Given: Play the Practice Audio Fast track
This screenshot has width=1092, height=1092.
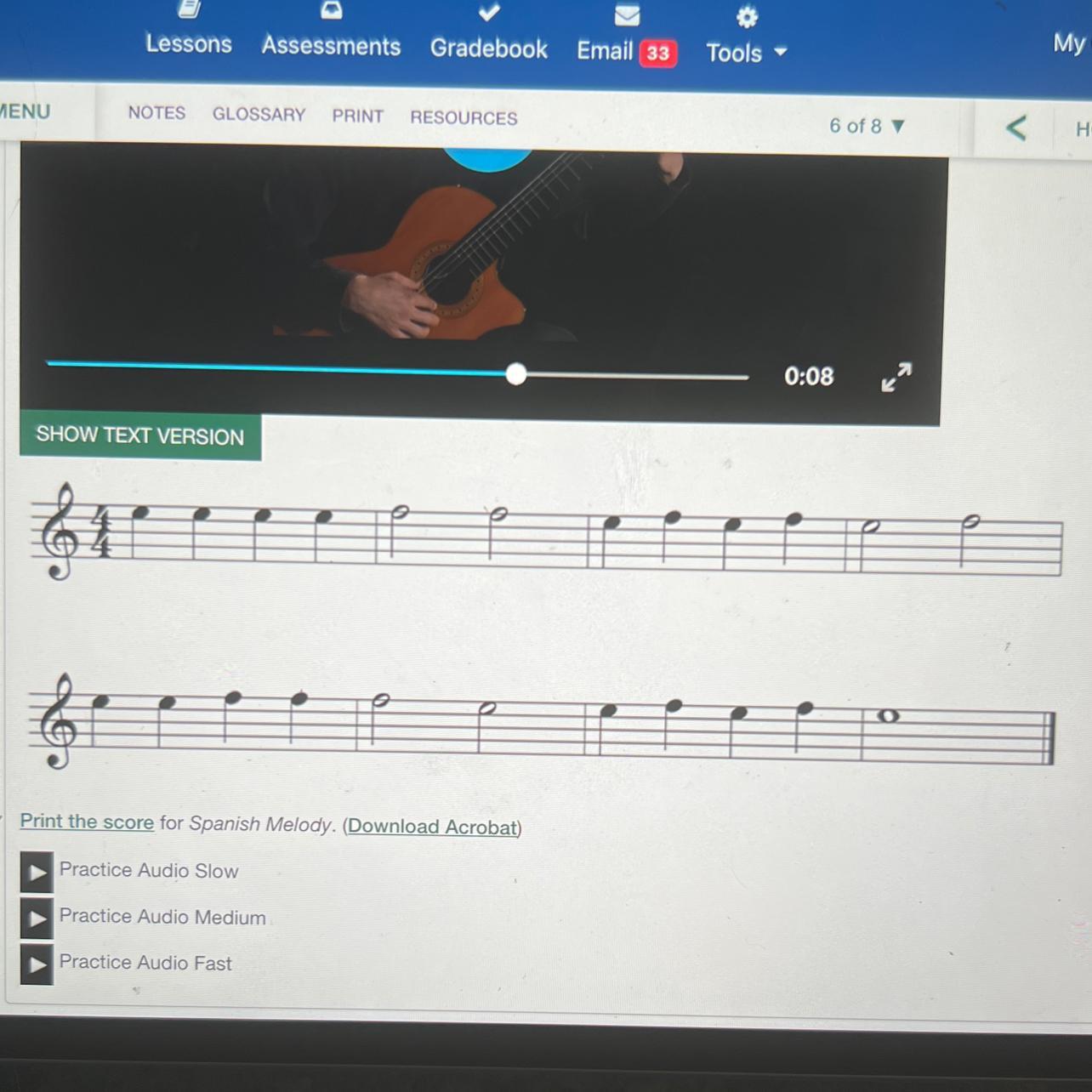Looking at the screenshot, I should click(37, 964).
